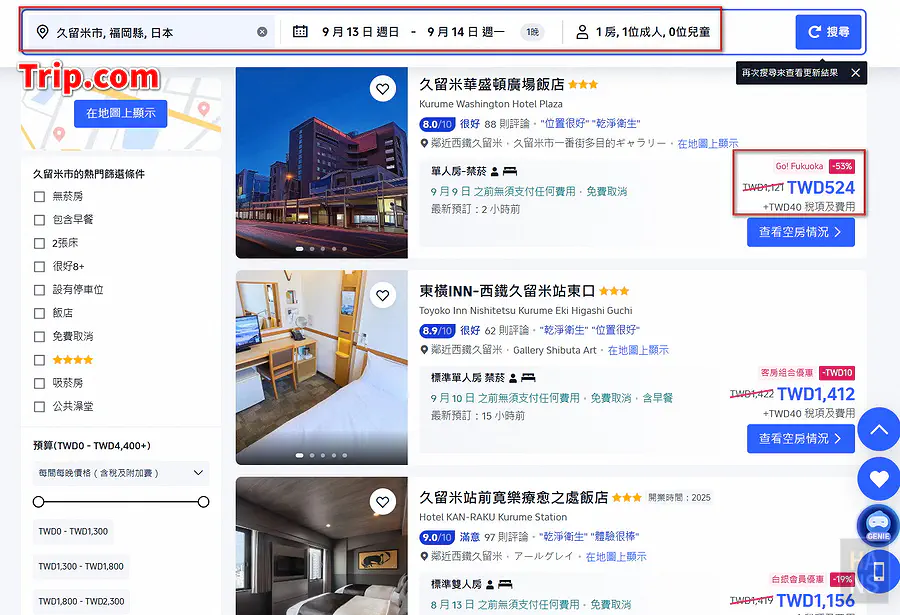This screenshot has height=615, width=900.
Task: Click the TWD524 price for Washington Hotel
Action: click(x=821, y=188)
